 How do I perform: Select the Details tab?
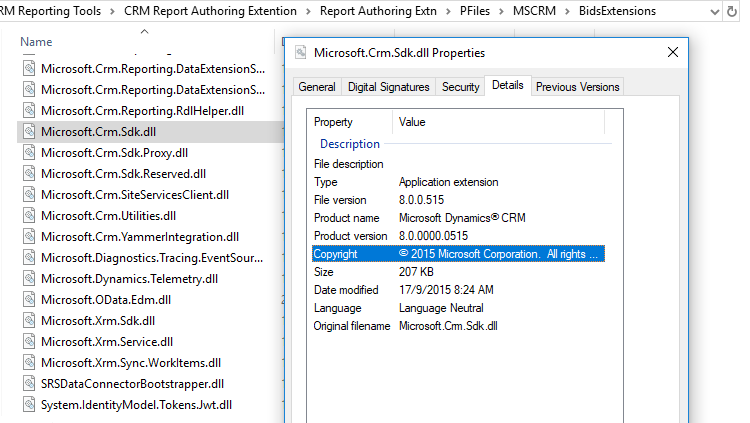pos(507,86)
